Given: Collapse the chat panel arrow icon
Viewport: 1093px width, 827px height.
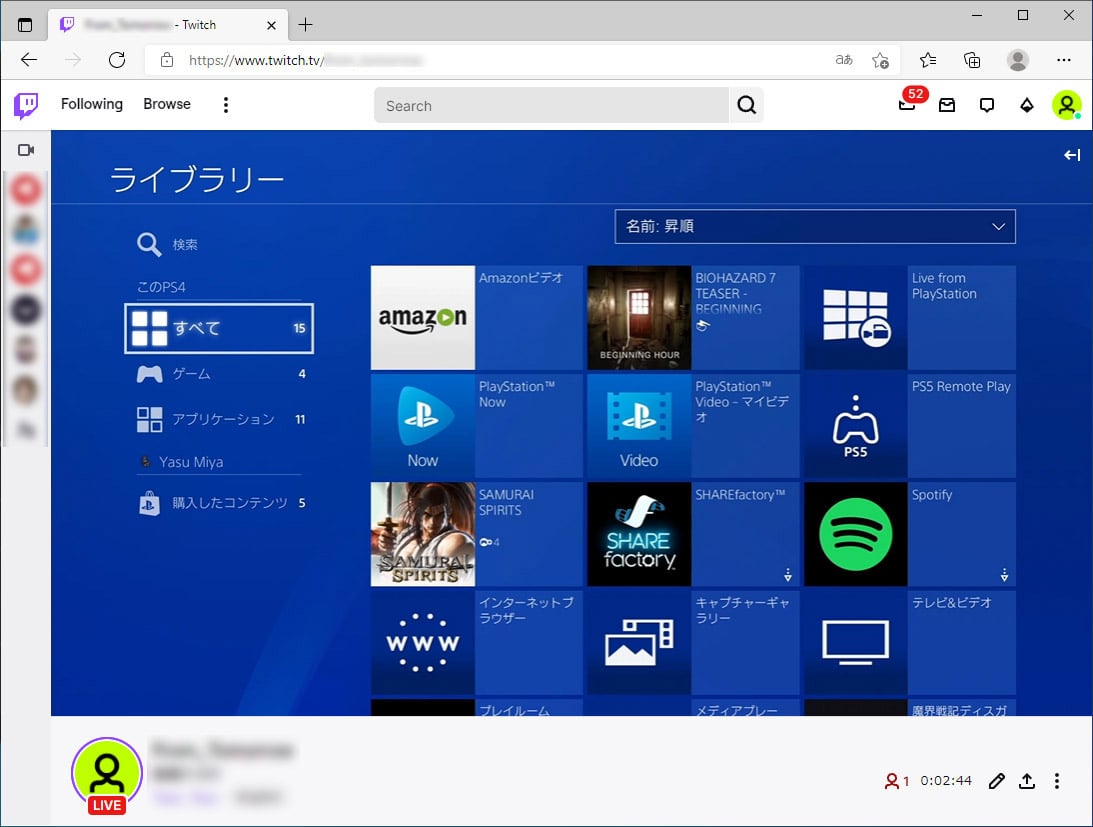Looking at the screenshot, I should (x=1072, y=155).
